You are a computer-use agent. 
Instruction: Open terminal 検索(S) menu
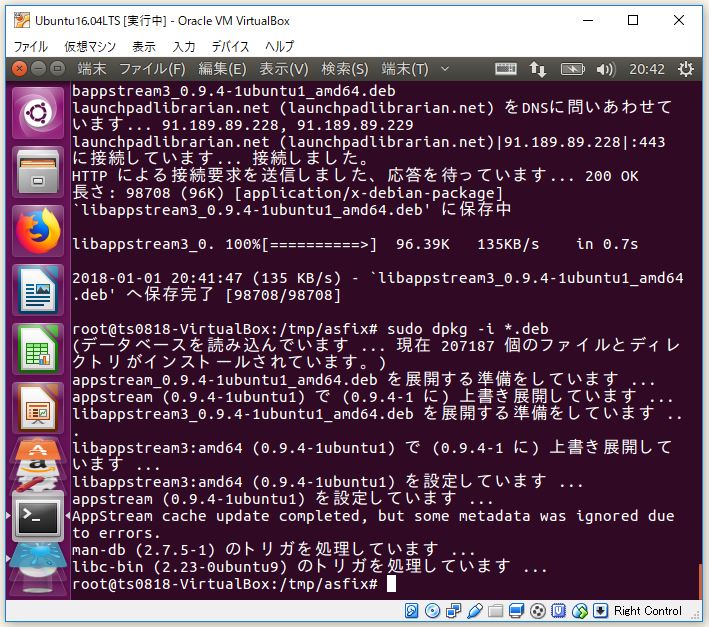click(x=345, y=69)
